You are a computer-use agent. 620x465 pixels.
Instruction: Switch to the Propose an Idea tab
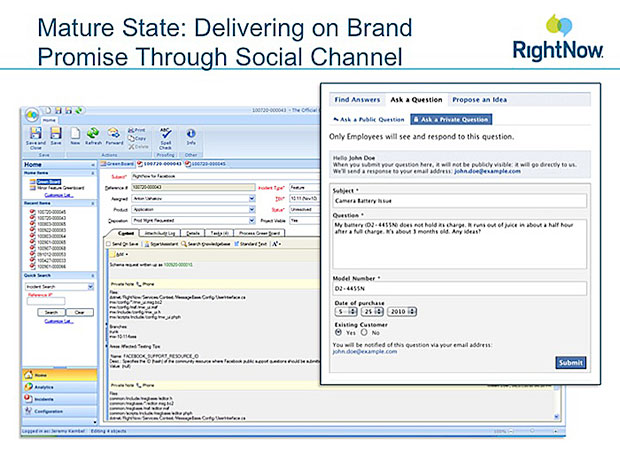point(480,100)
